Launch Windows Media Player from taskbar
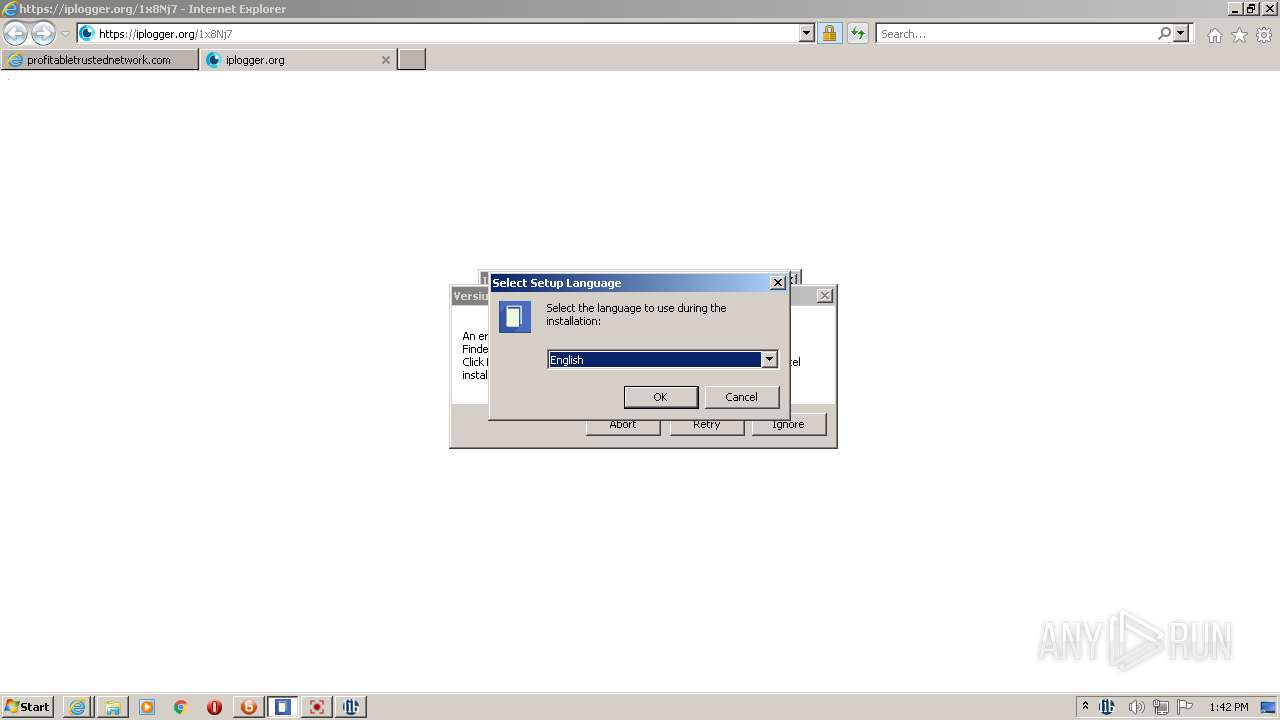This screenshot has width=1280, height=720. click(147, 707)
